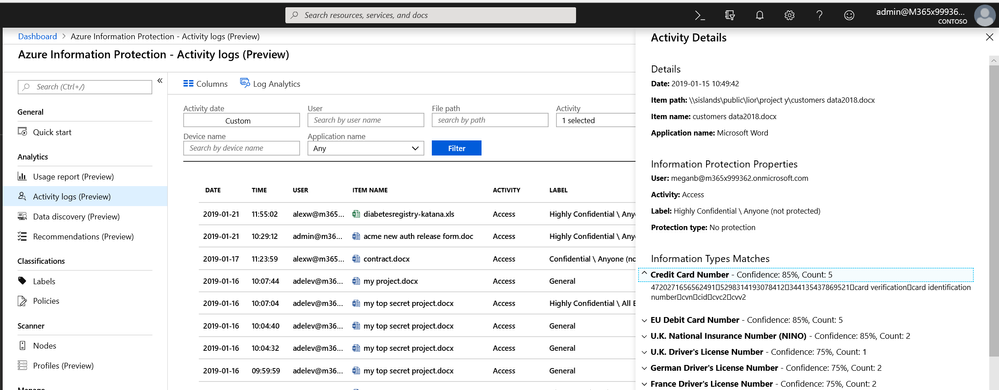Open the Activity filter dropdown
Viewport: 999px width, 390px height.
point(595,120)
